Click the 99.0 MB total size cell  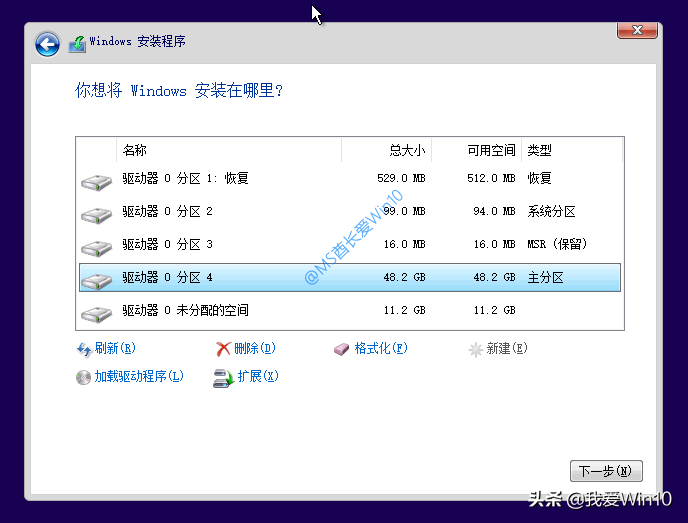404,211
